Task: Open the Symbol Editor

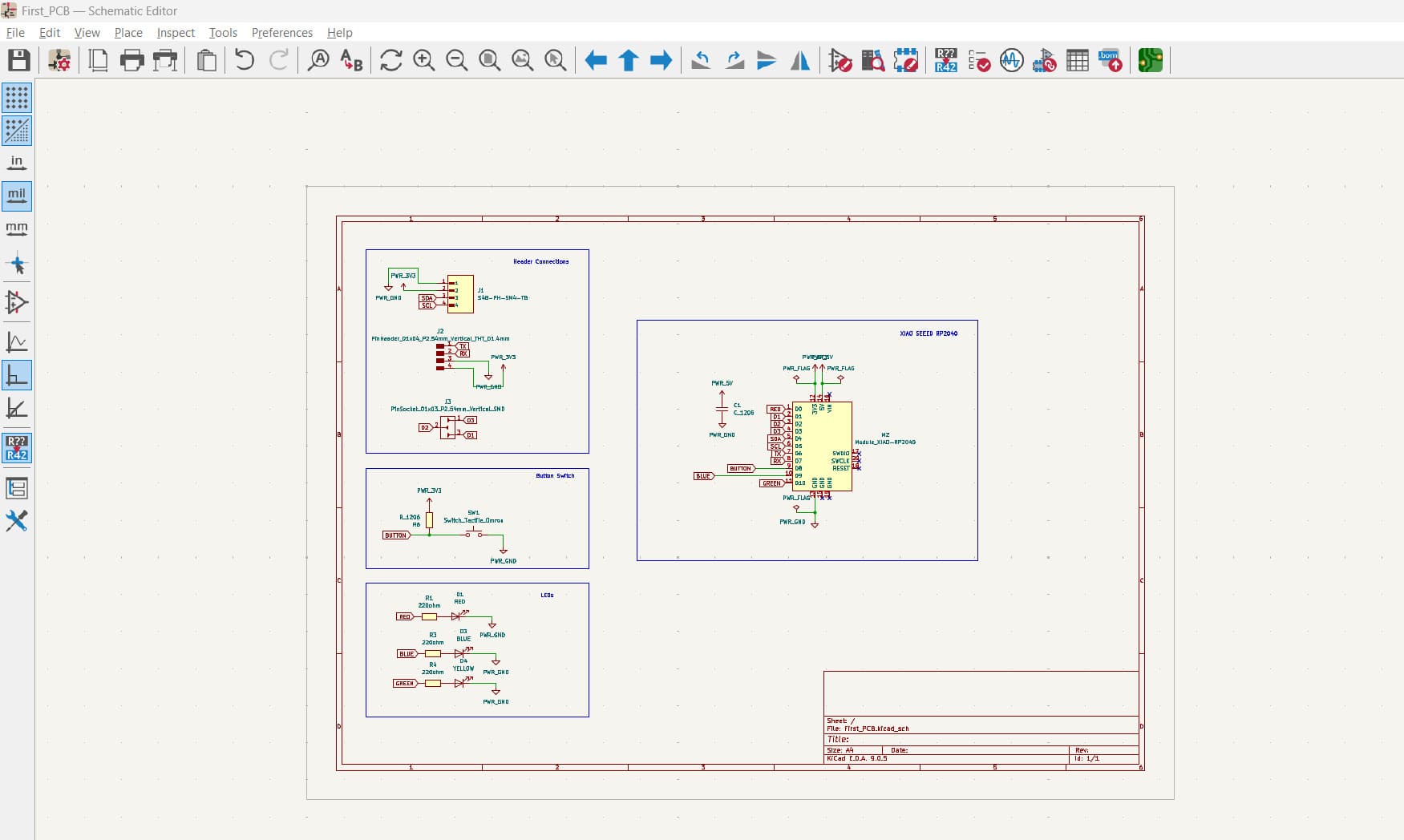Action: tap(839, 60)
